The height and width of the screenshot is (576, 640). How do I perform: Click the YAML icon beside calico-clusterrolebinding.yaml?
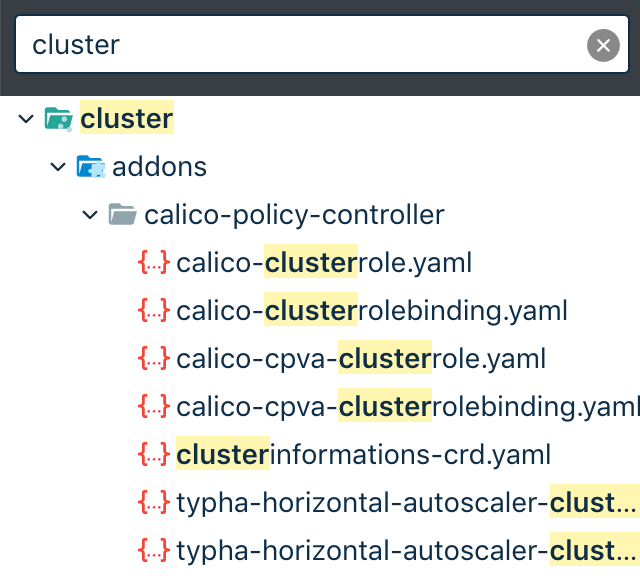(x=154, y=310)
